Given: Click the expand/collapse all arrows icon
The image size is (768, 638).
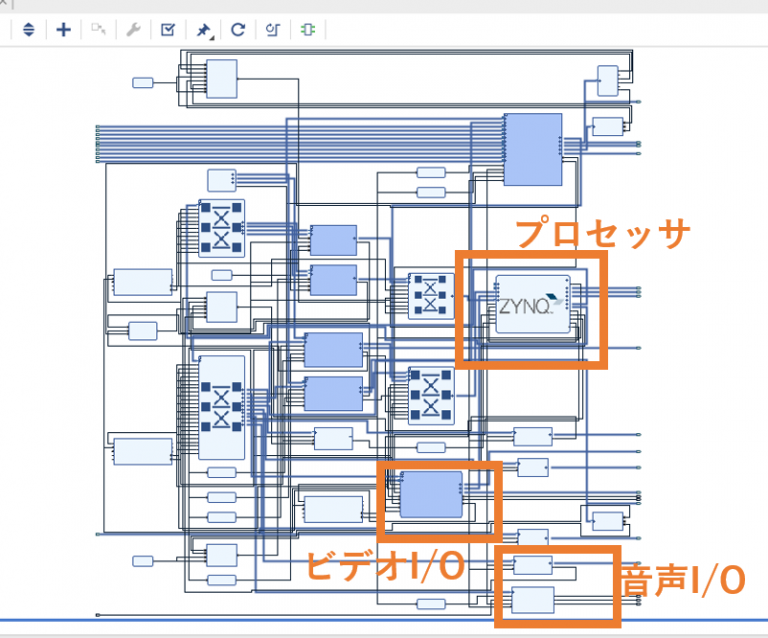Looking at the screenshot, I should [x=28, y=29].
